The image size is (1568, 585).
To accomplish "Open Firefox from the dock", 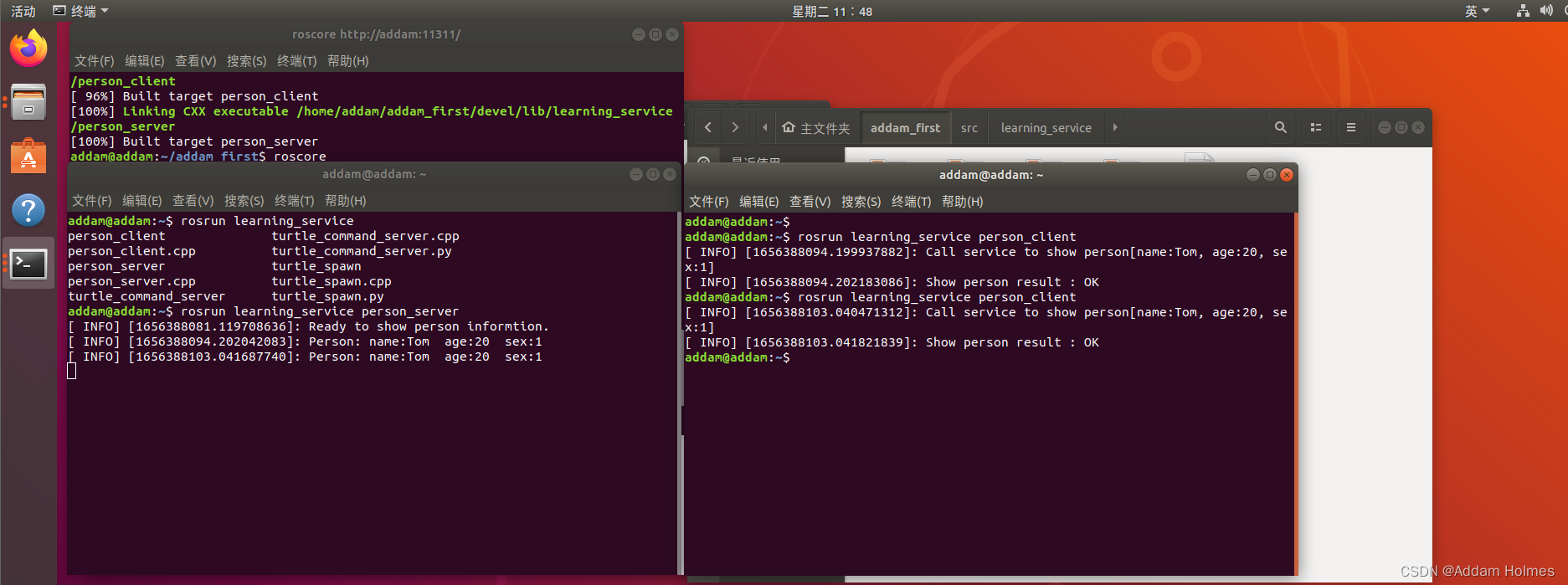I will click(x=28, y=48).
